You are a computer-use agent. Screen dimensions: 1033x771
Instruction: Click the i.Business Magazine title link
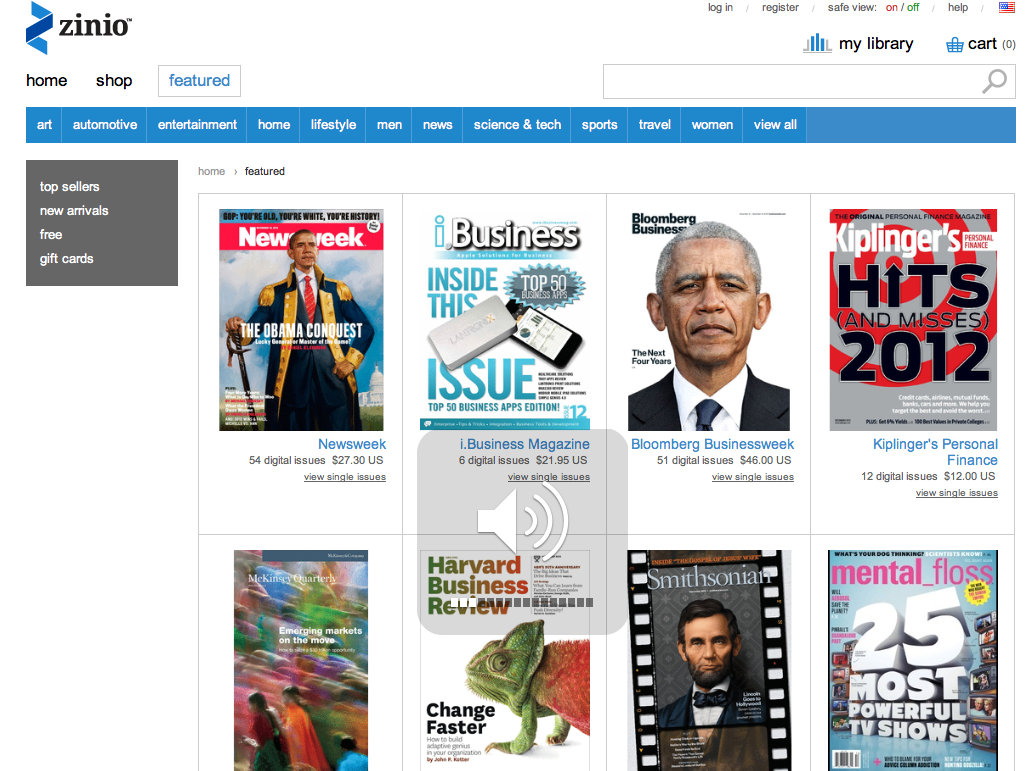(x=524, y=444)
